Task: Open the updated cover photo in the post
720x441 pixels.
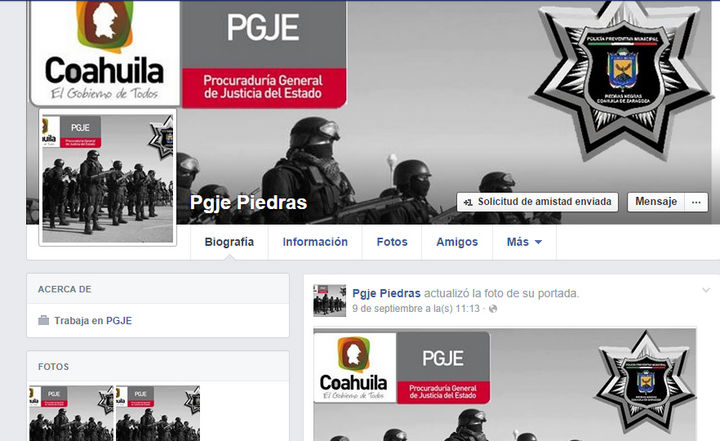Action: click(505, 384)
